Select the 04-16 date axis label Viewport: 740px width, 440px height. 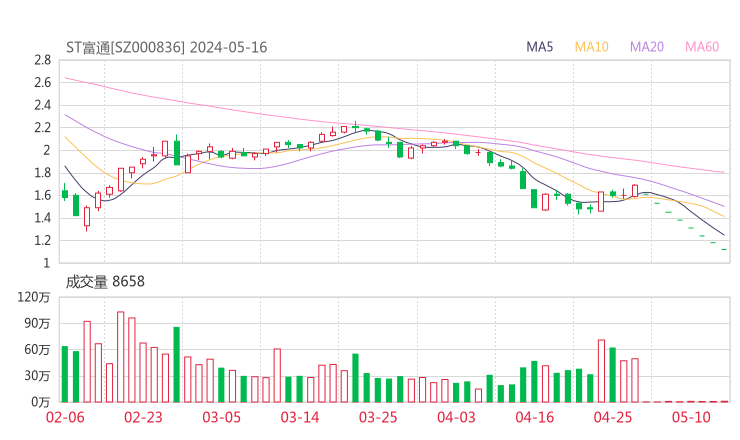(535, 417)
